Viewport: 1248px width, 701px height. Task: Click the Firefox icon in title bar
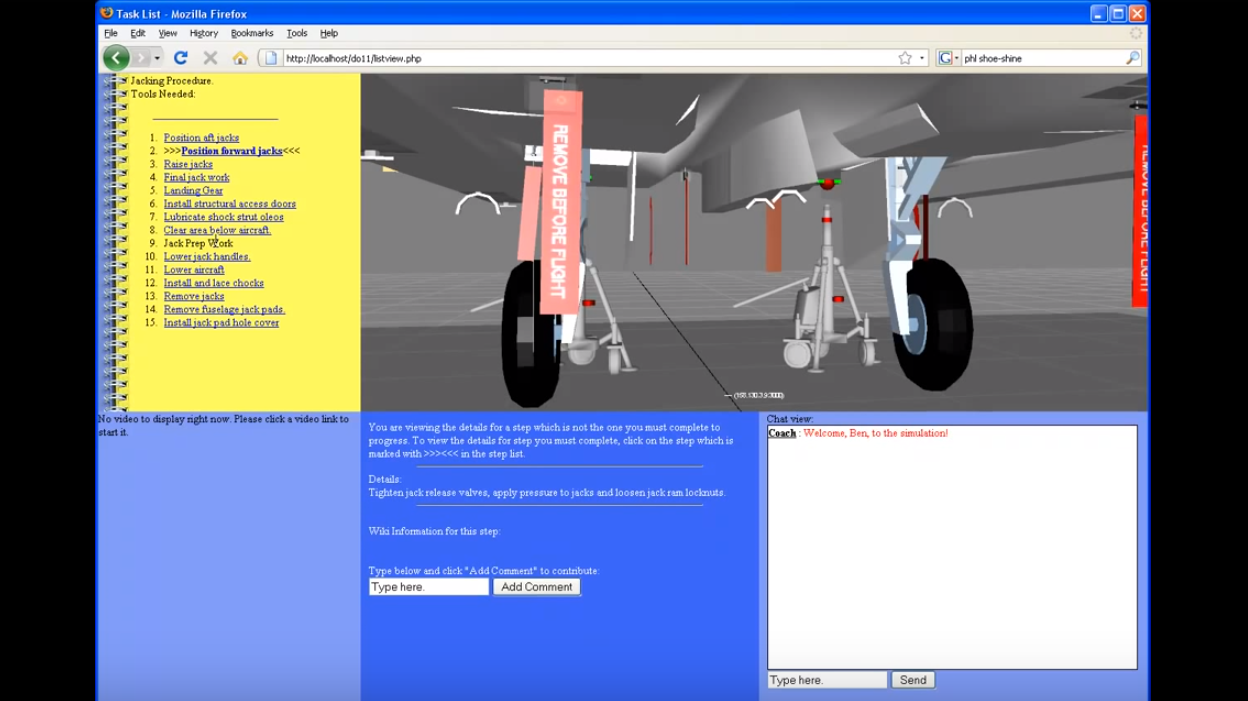(106, 13)
